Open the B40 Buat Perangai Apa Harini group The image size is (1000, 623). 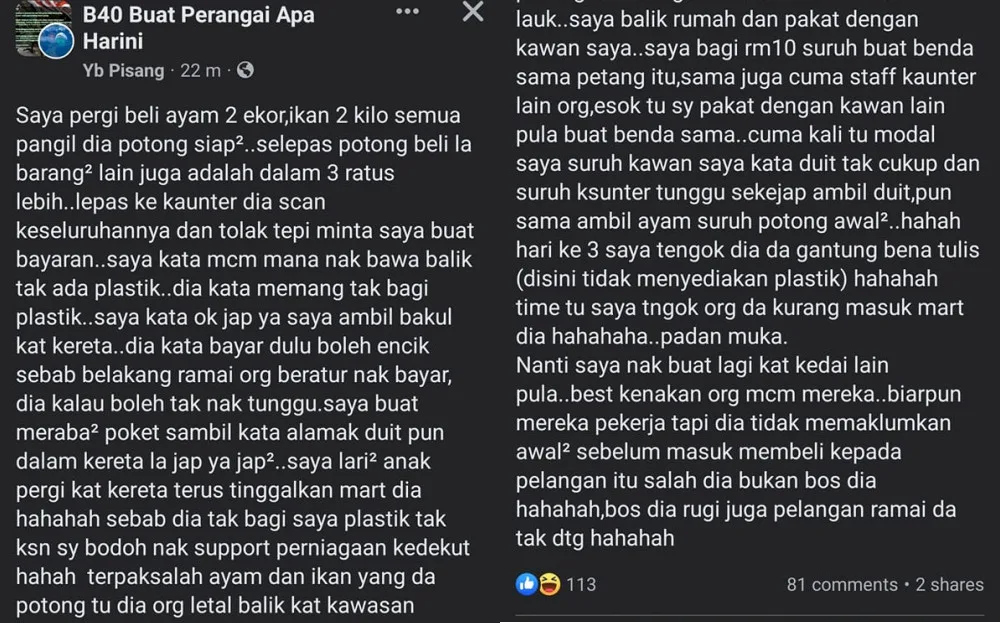coord(198,27)
